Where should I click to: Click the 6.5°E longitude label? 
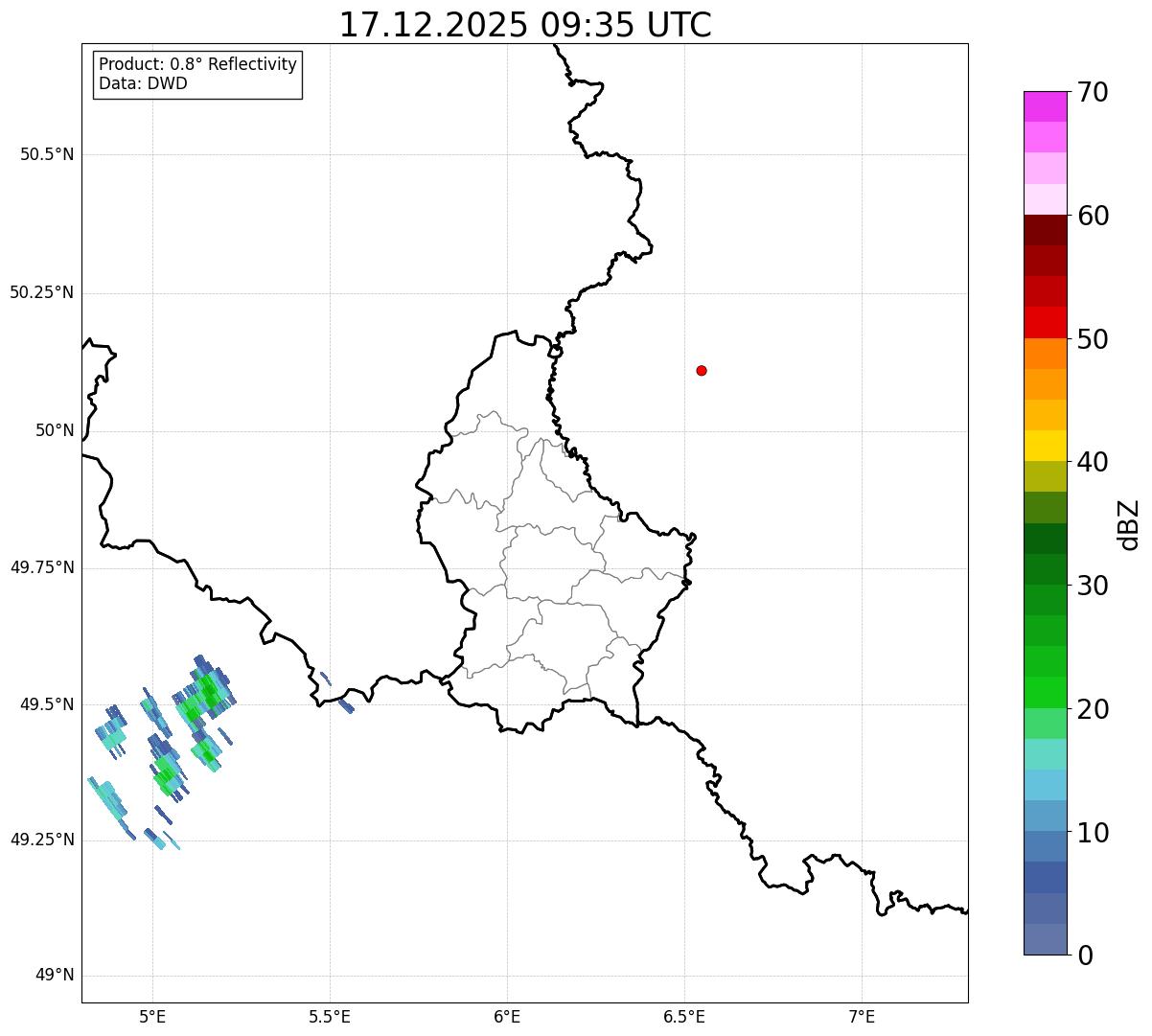point(684,1016)
